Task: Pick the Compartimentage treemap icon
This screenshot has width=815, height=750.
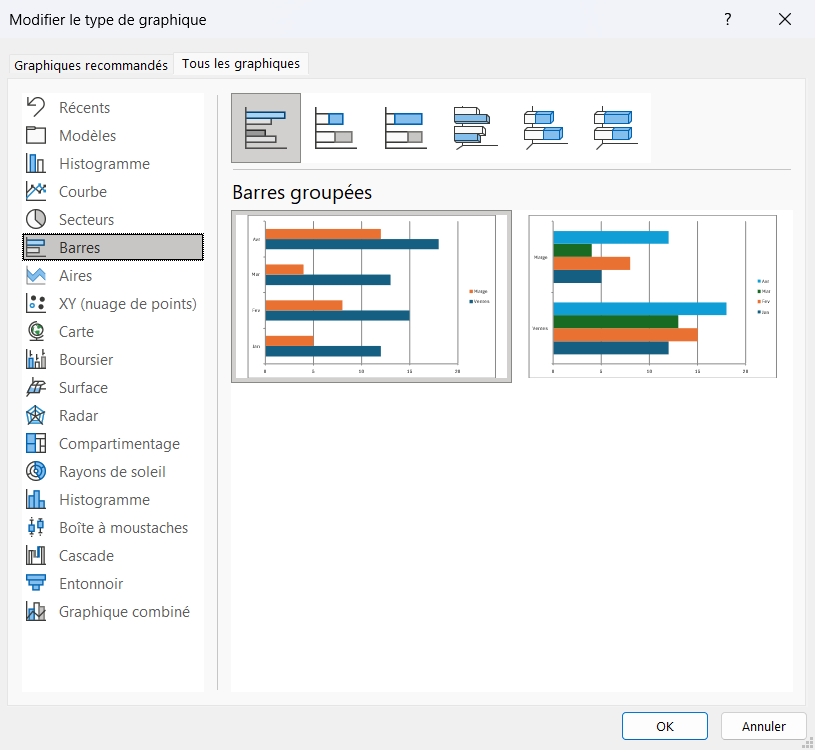Action: pos(36,443)
